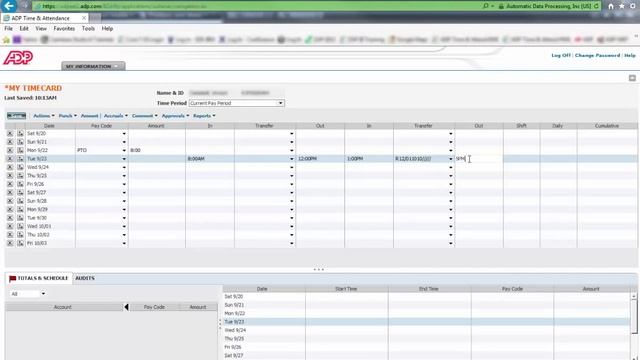This screenshot has height=360, width=640.
Task: Open the Time Period dropdown
Action: (x=280, y=103)
